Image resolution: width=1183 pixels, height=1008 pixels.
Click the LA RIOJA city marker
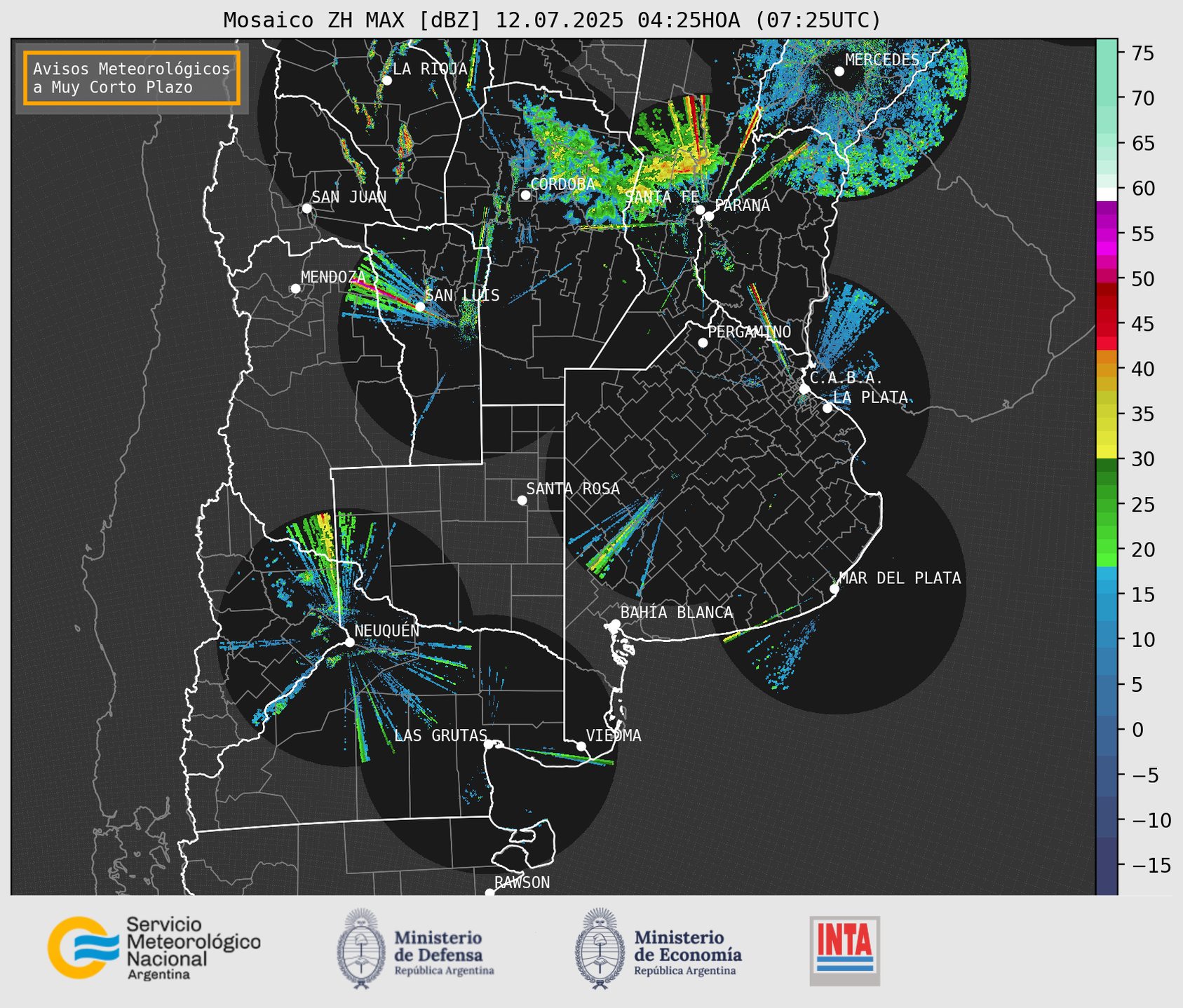coord(386,81)
